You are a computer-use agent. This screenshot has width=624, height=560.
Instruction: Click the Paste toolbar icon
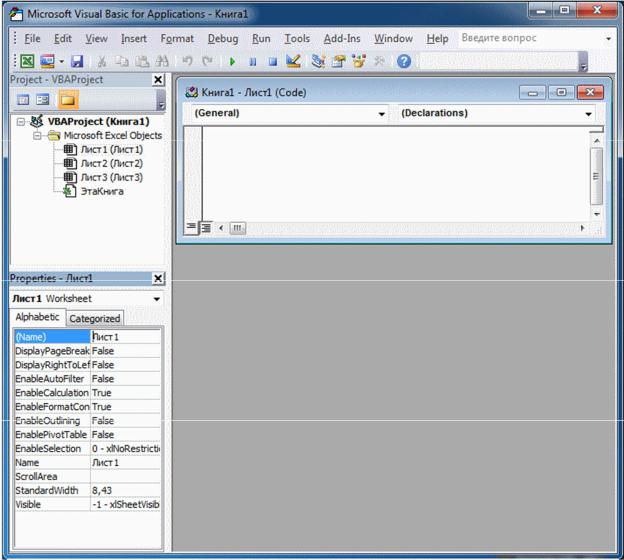(142, 61)
